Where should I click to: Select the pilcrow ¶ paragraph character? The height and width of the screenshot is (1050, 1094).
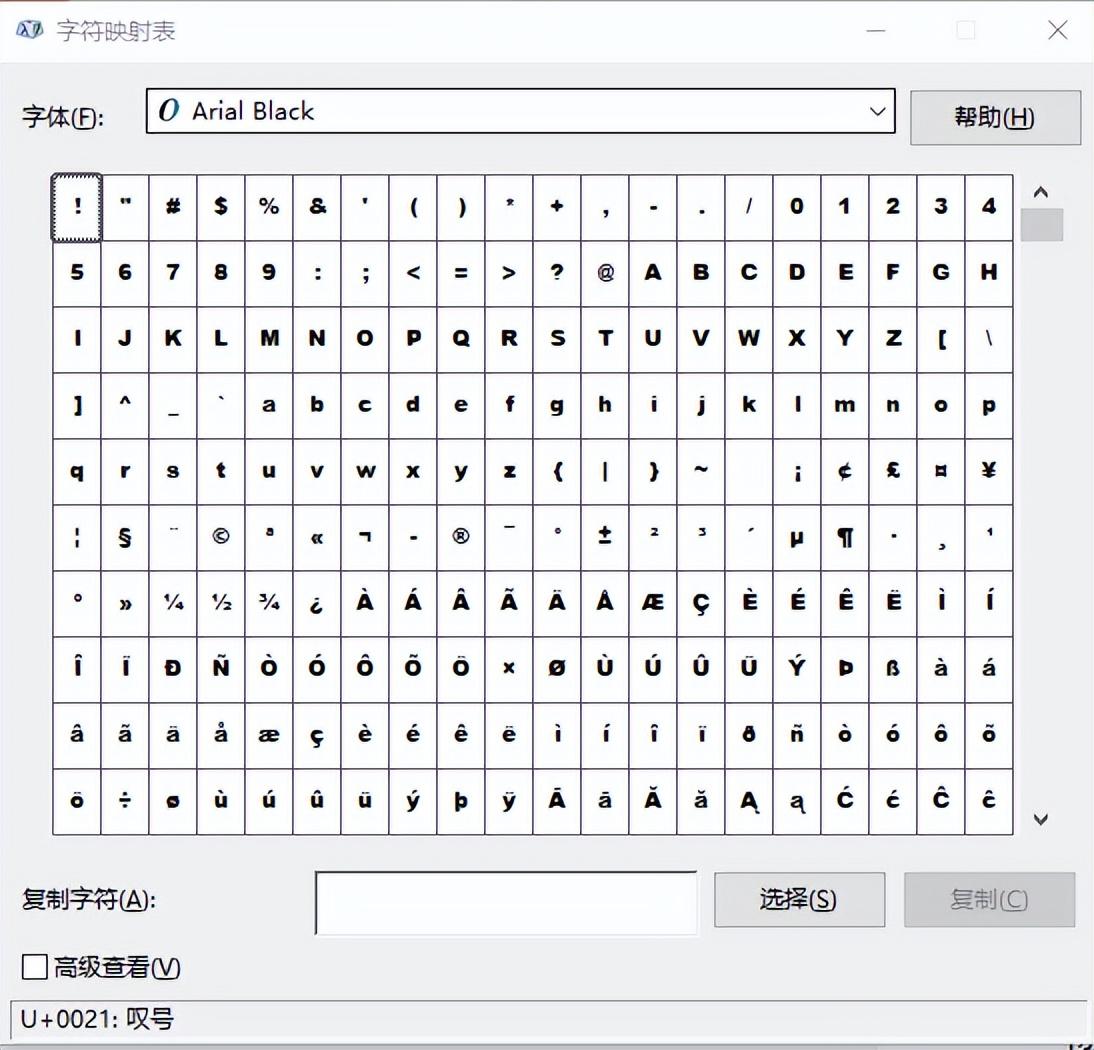tap(845, 537)
